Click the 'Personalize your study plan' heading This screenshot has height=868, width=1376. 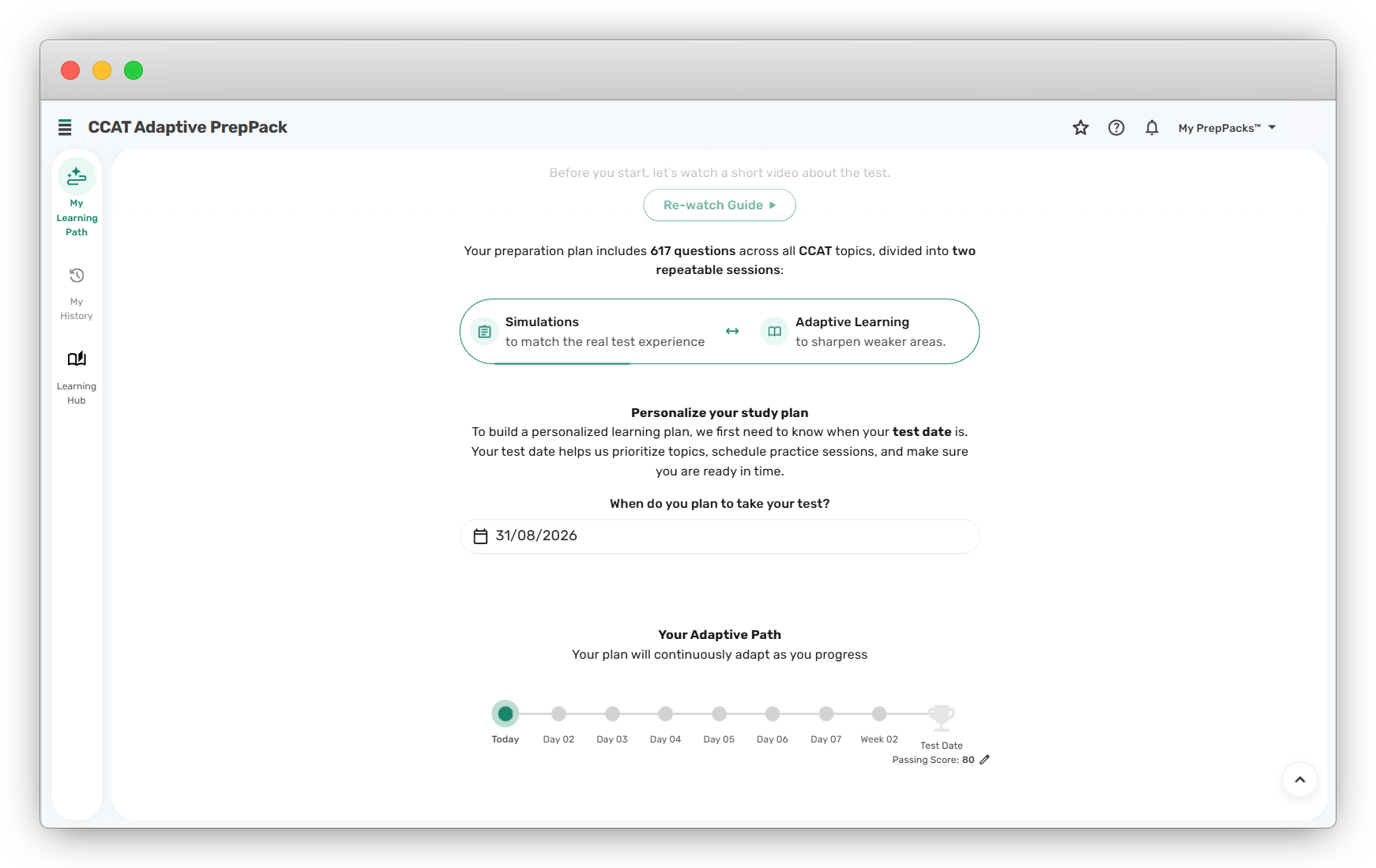(x=720, y=413)
